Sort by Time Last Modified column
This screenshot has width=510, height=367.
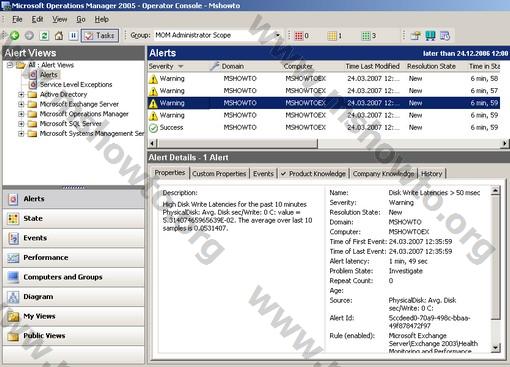[x=372, y=66]
